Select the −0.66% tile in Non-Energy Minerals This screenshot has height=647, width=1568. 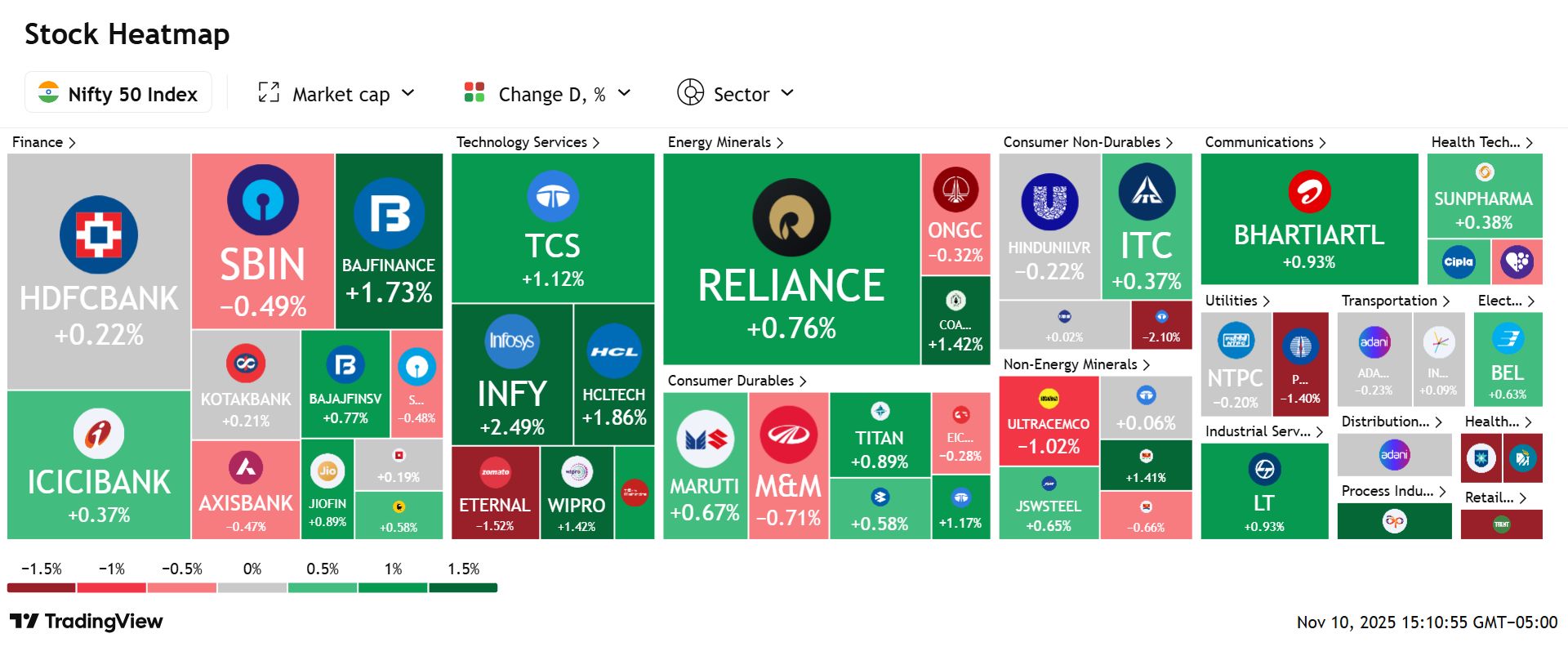1147,515
